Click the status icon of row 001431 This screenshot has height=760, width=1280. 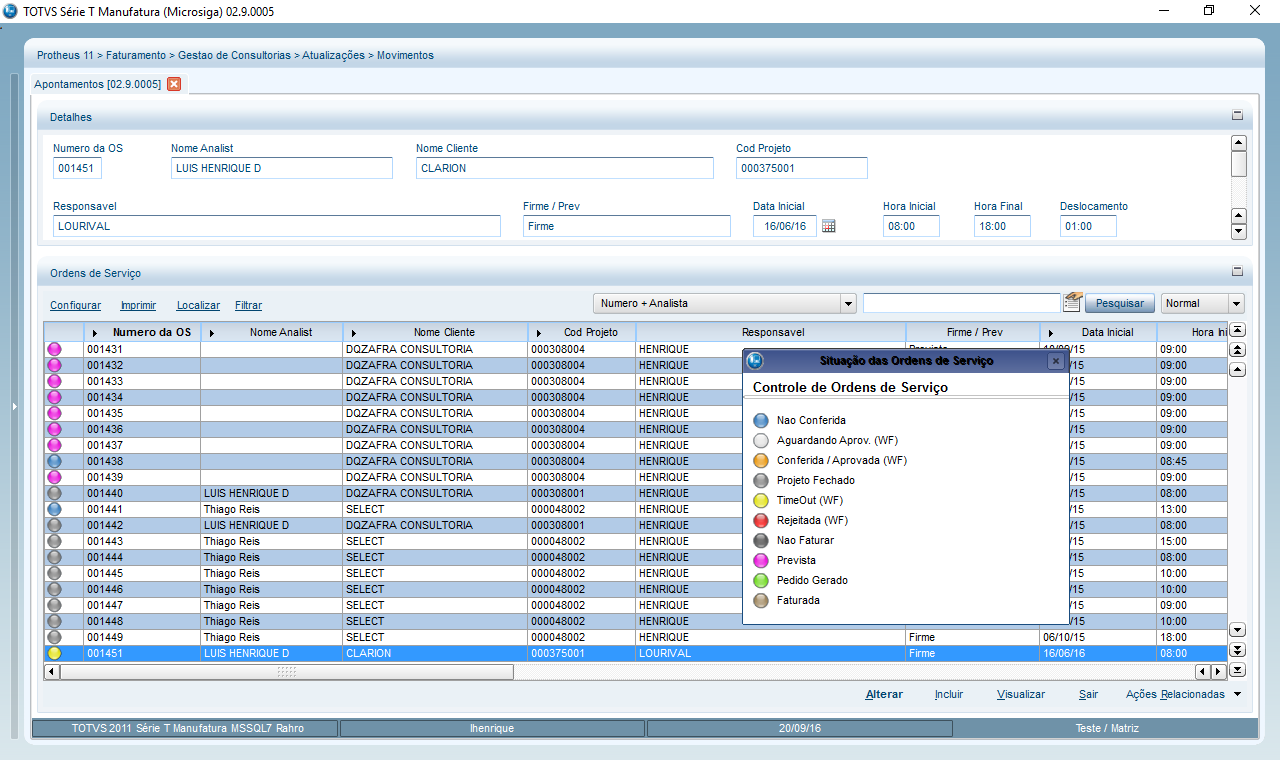[54, 349]
